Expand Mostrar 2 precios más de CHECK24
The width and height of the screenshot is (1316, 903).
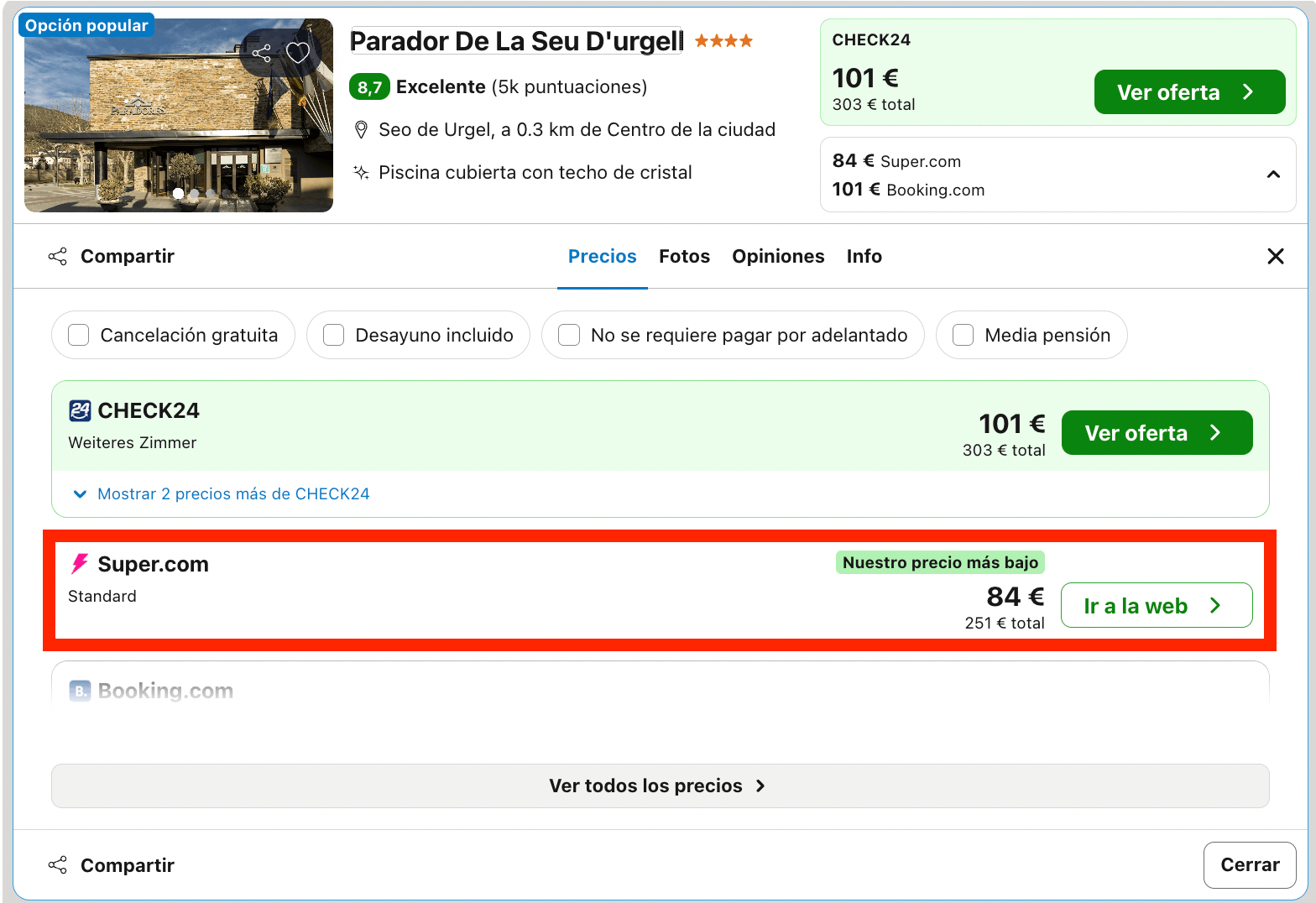pos(222,494)
